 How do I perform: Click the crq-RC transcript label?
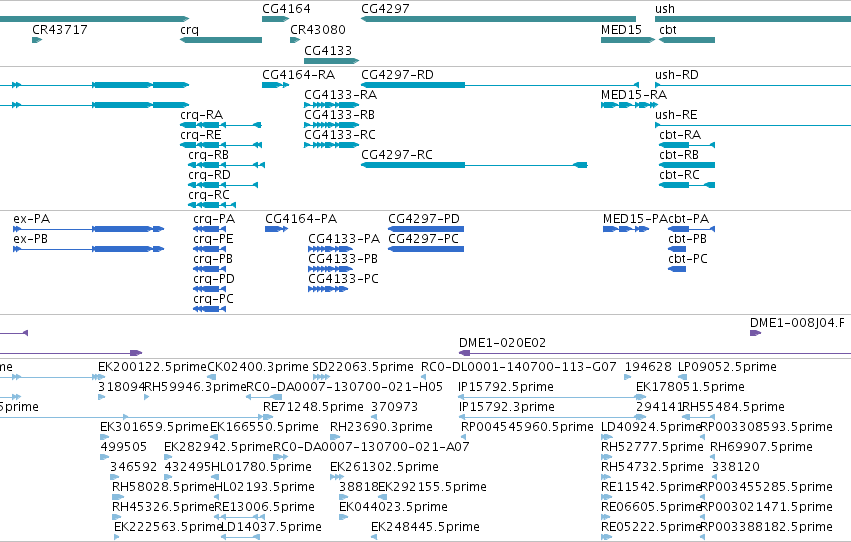tap(209, 195)
